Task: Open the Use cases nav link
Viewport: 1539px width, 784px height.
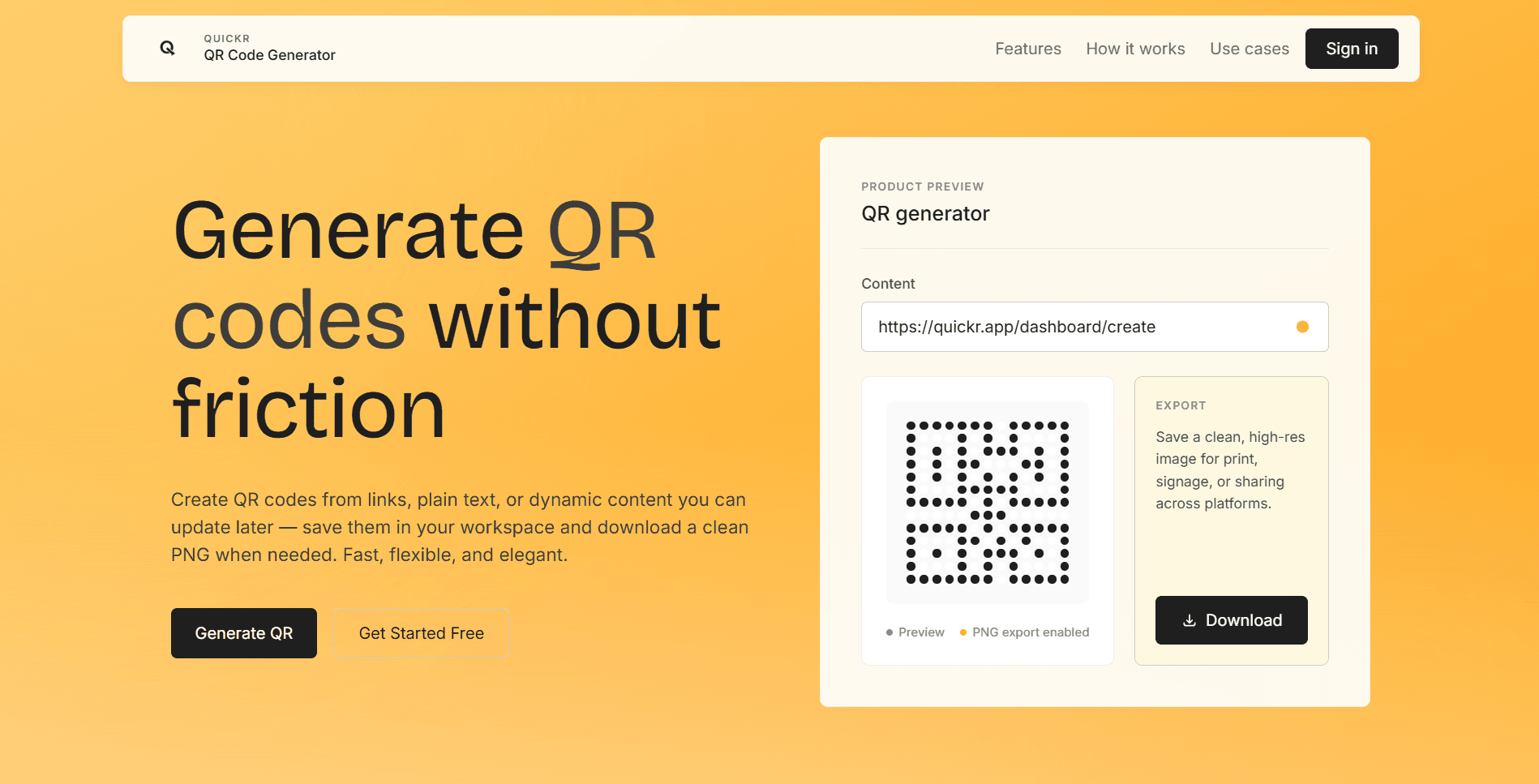Action: point(1250,49)
